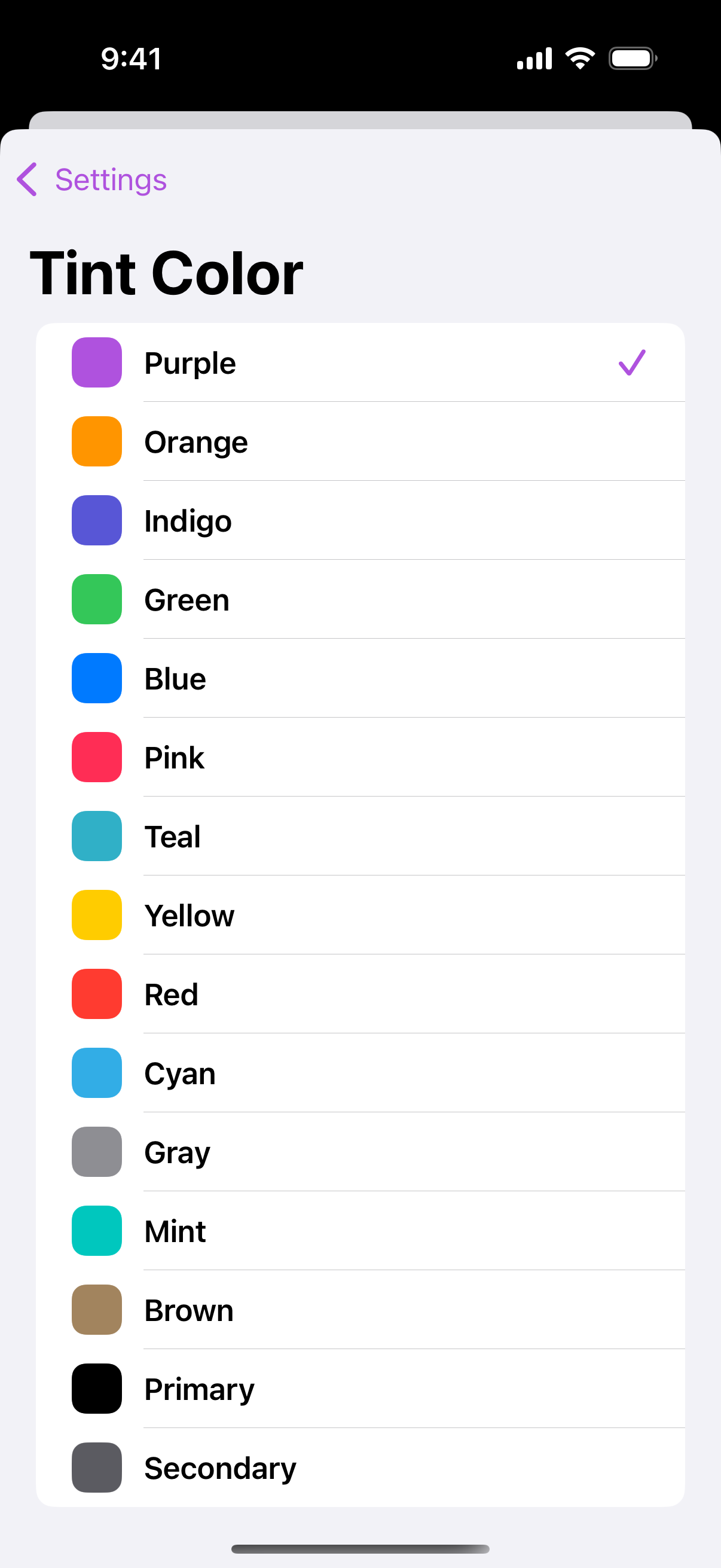Choose Brown as the tint

coord(360,1310)
